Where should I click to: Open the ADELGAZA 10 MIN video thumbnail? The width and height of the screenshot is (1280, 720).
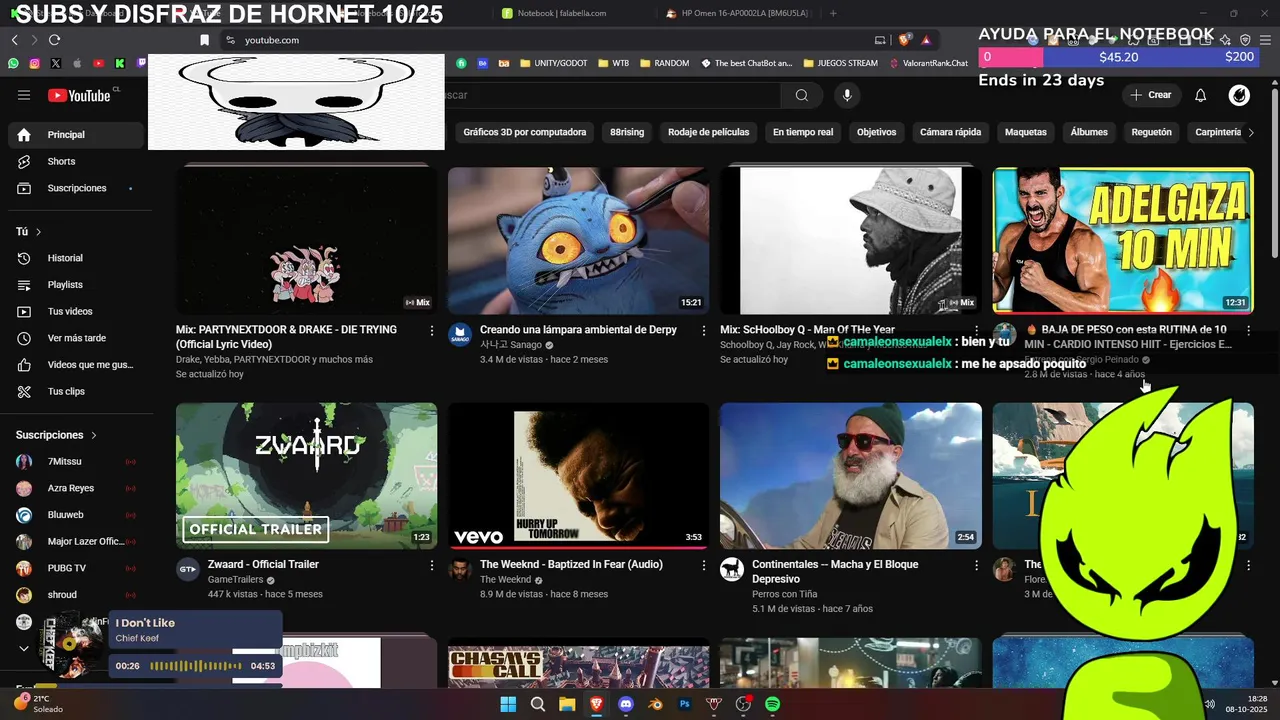pyautogui.click(x=1122, y=241)
